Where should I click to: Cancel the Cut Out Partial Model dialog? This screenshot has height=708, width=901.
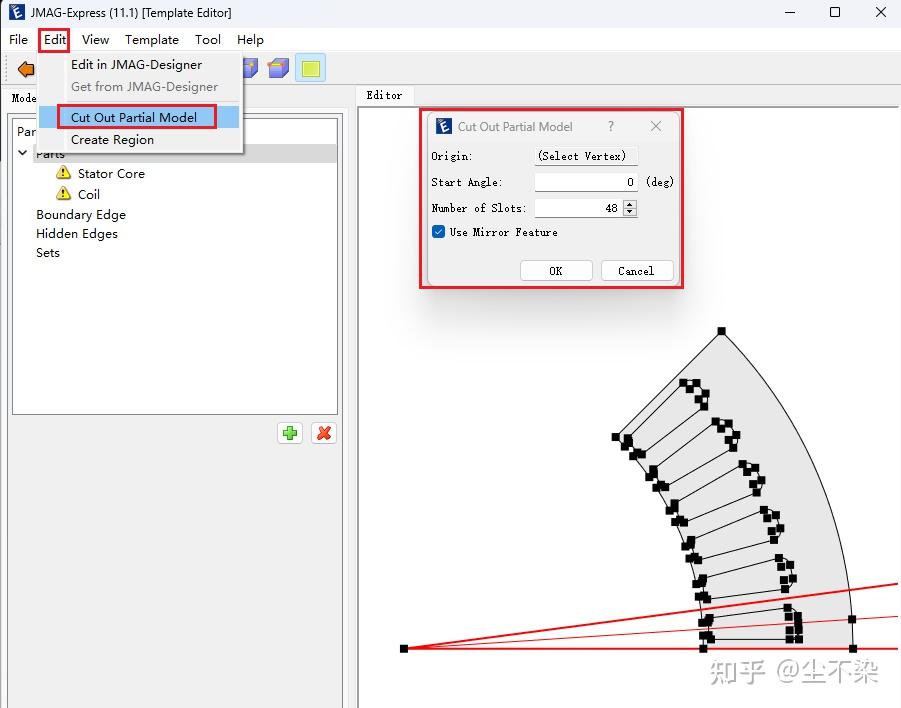point(636,271)
